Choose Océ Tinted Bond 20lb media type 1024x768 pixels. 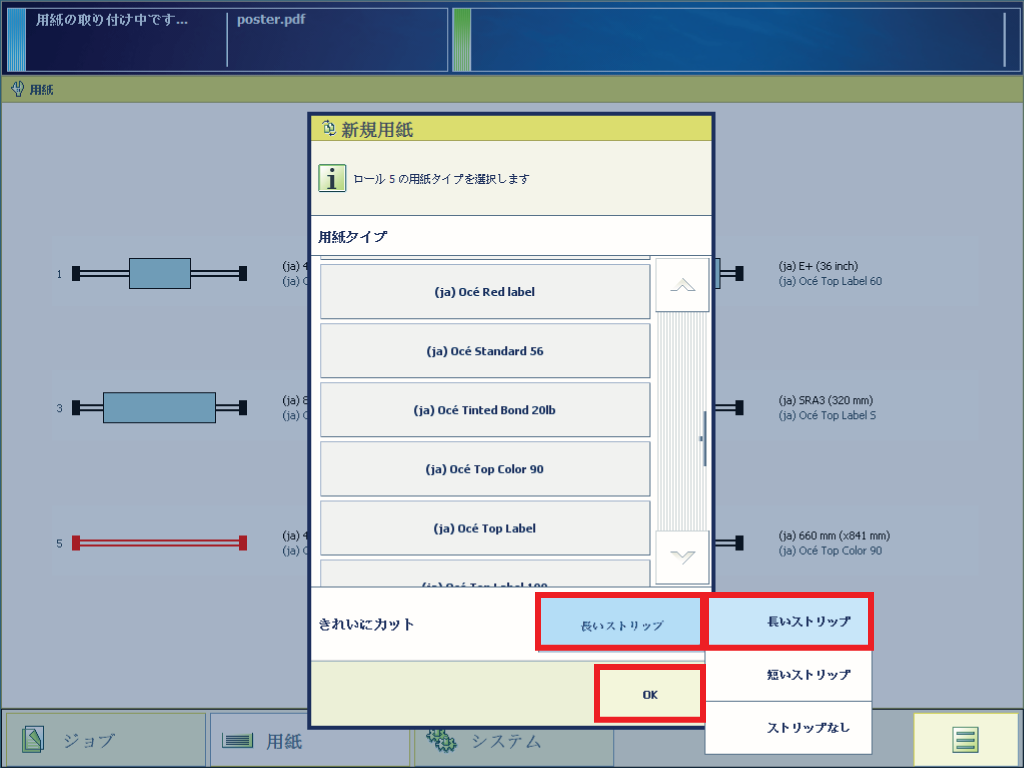point(485,410)
